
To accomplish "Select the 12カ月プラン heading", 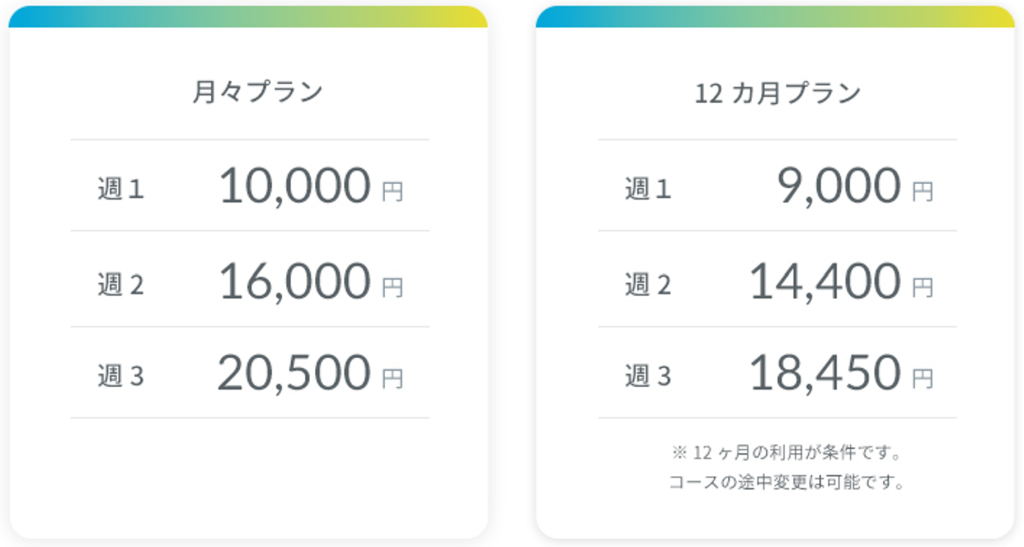I will tap(778, 93).
